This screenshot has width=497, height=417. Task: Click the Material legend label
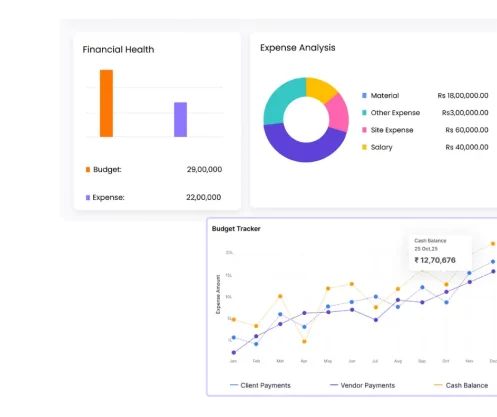tap(385, 95)
